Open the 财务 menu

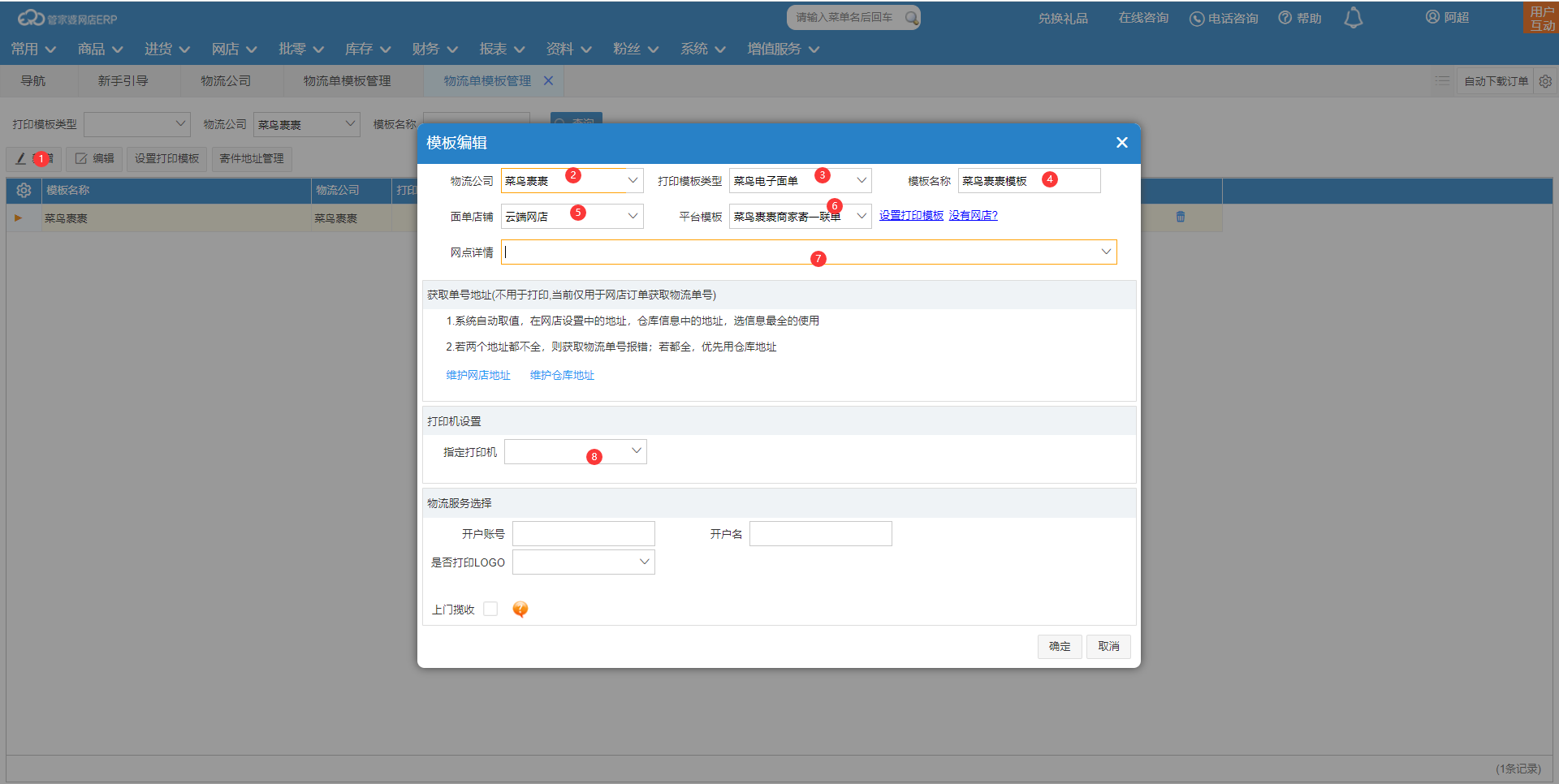[x=435, y=49]
